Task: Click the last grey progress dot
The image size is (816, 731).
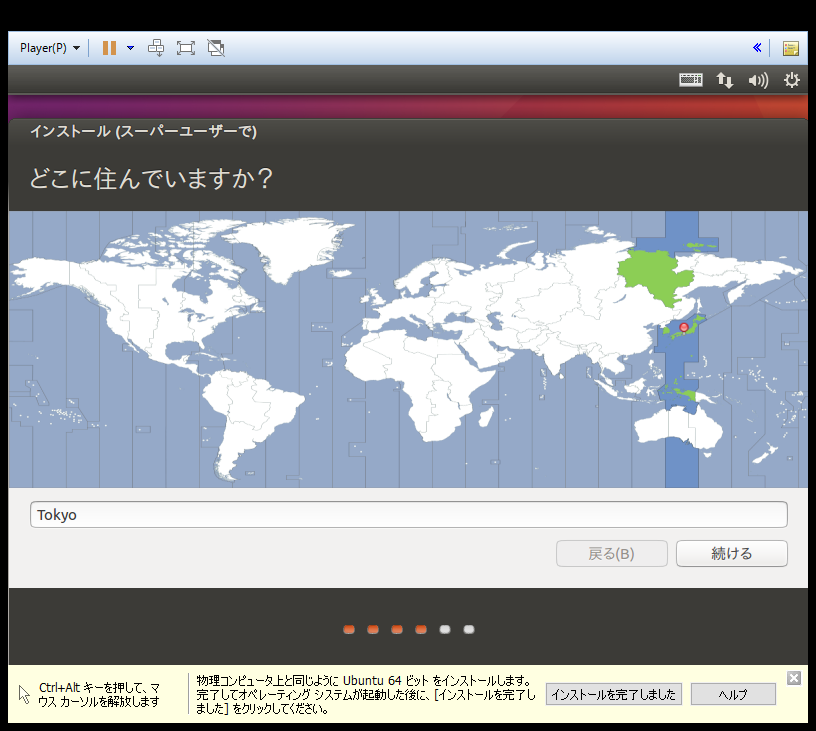Action: (469, 630)
